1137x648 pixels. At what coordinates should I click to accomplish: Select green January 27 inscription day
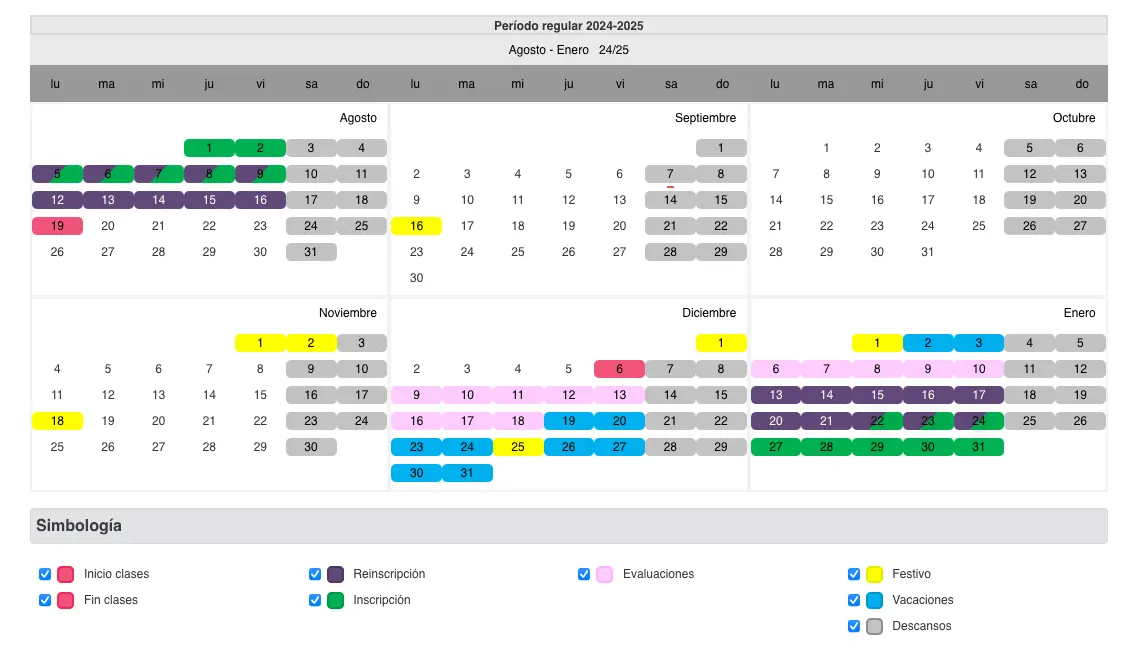pos(776,447)
